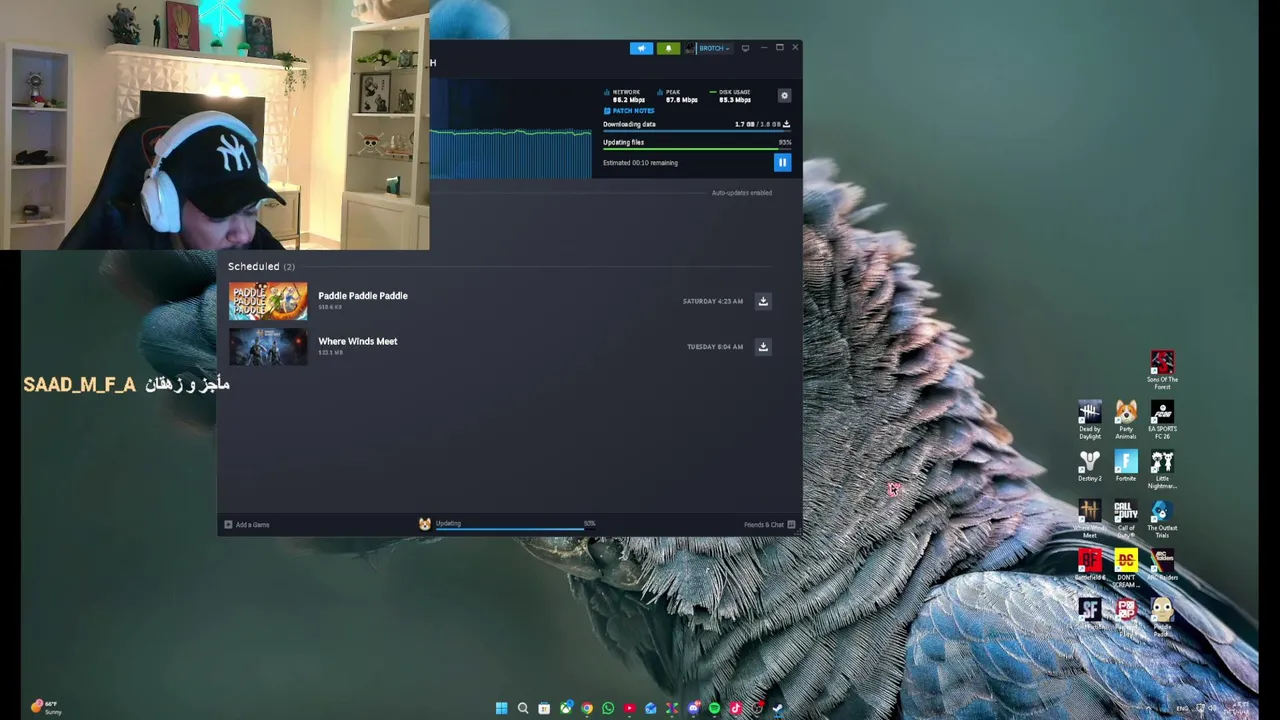The image size is (1280, 720).
Task: Open the Patch Notes link
Action: point(629,111)
